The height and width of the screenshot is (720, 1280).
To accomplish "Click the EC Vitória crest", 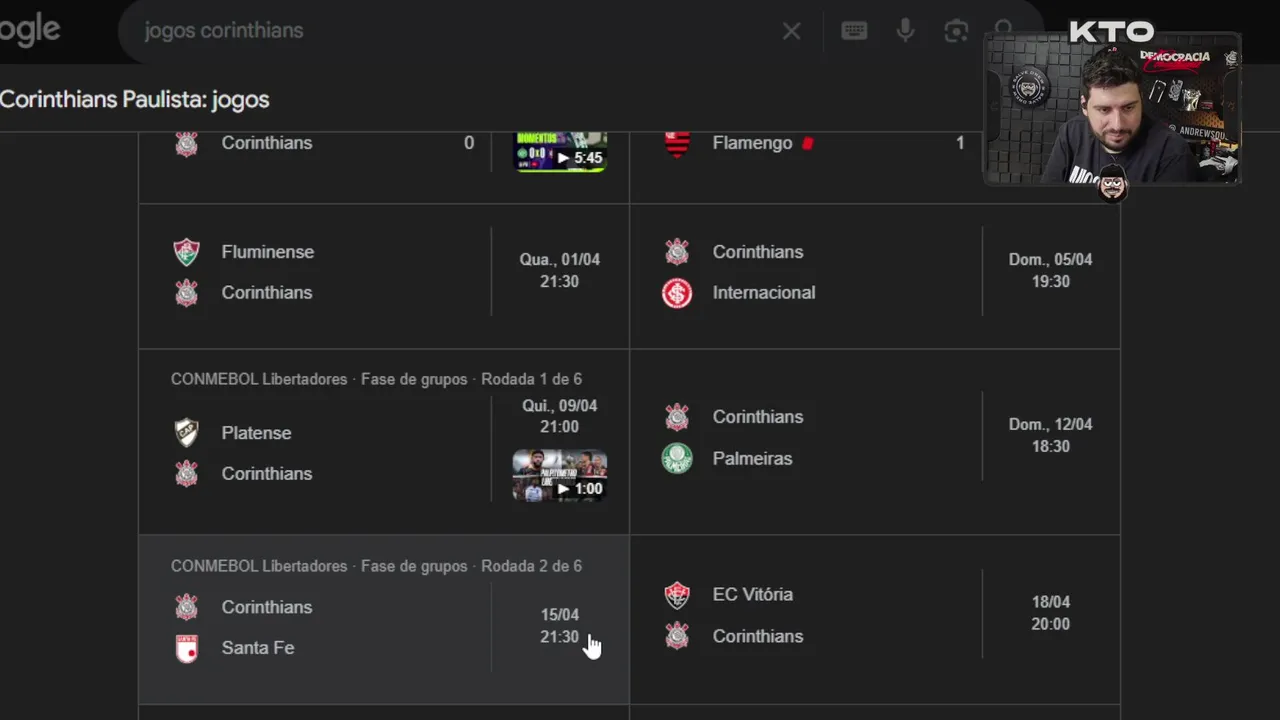I will (677, 595).
